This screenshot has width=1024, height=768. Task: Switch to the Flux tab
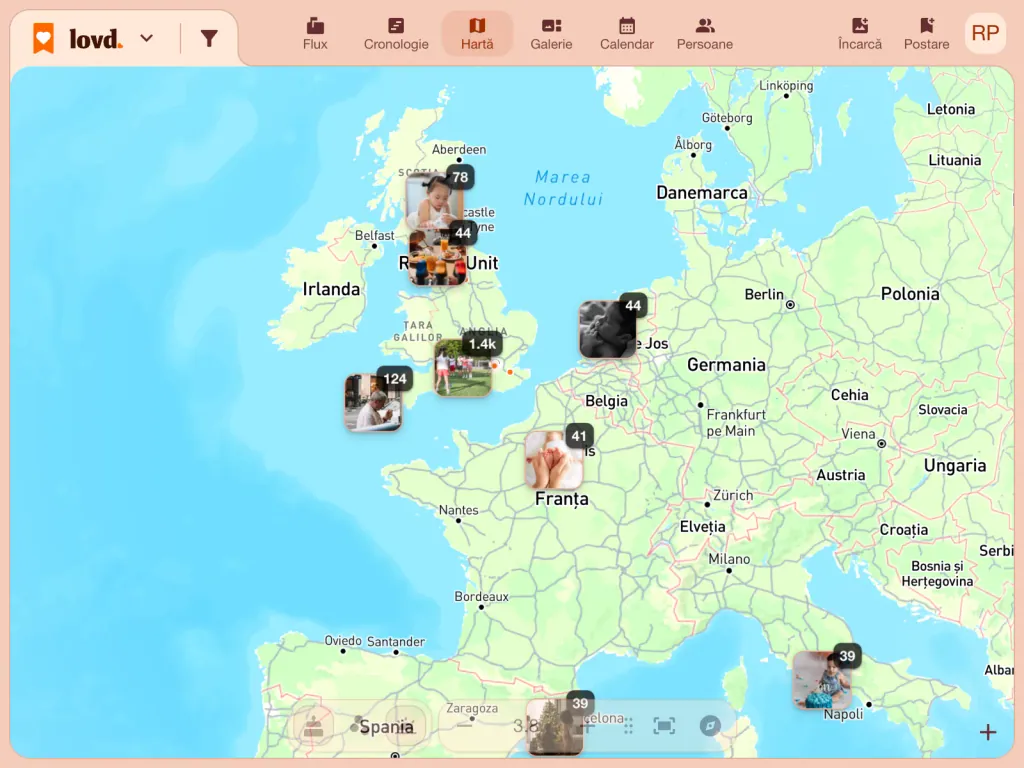pyautogui.click(x=315, y=34)
